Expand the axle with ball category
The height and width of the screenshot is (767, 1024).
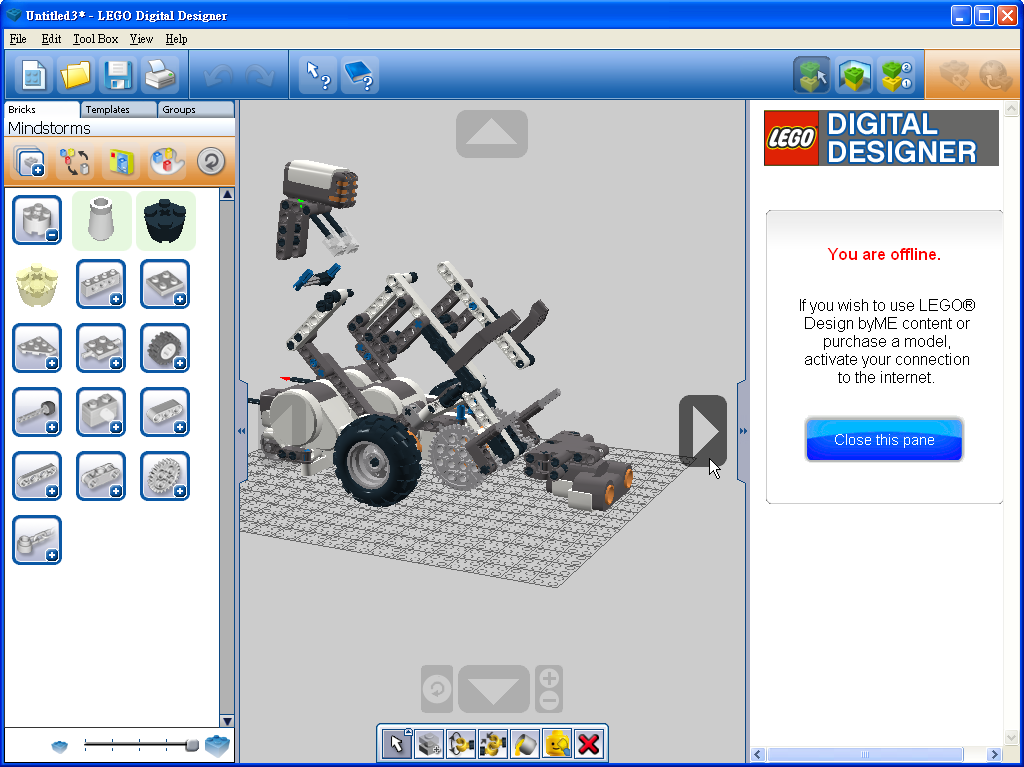point(37,412)
